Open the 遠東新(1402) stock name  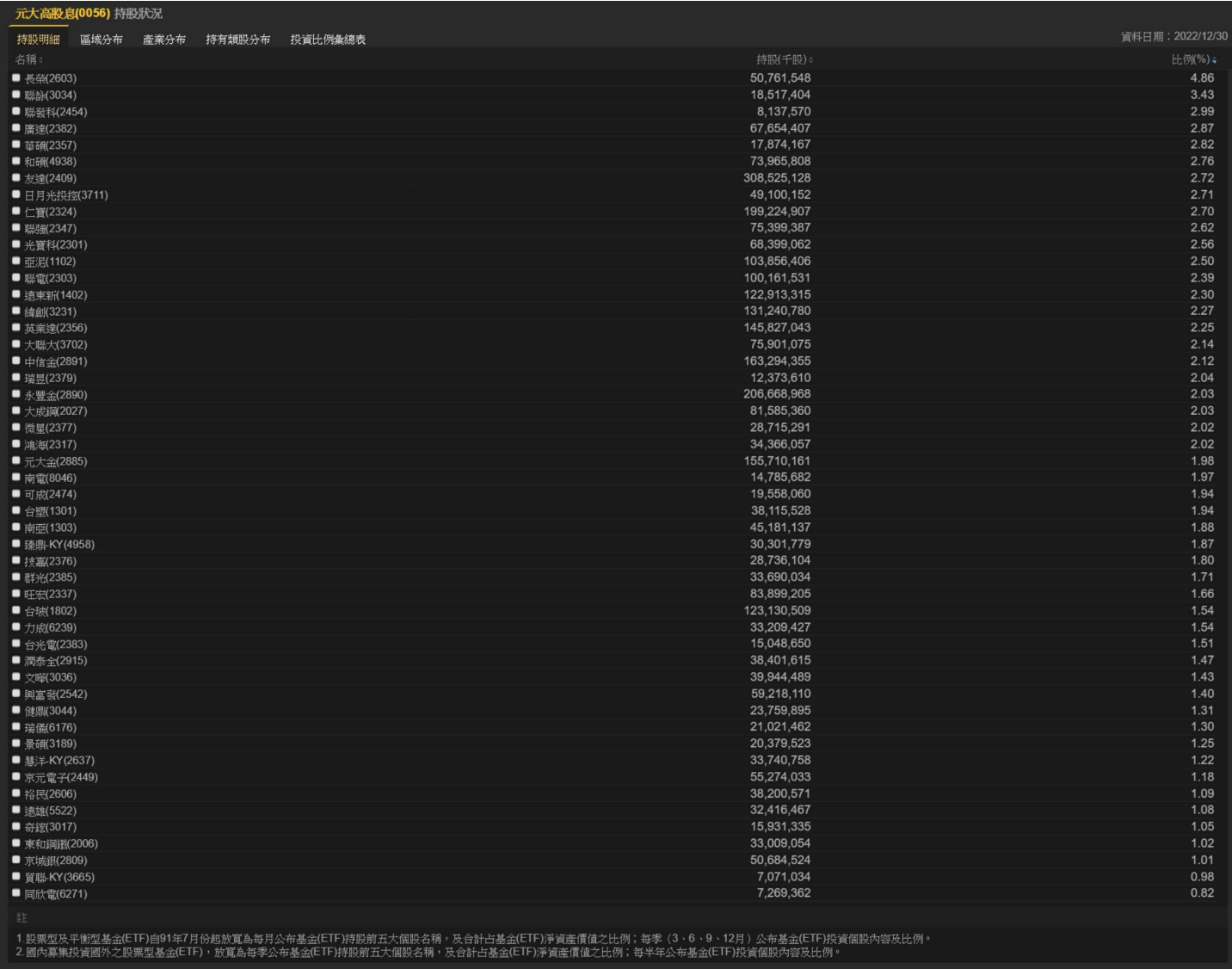56,295
